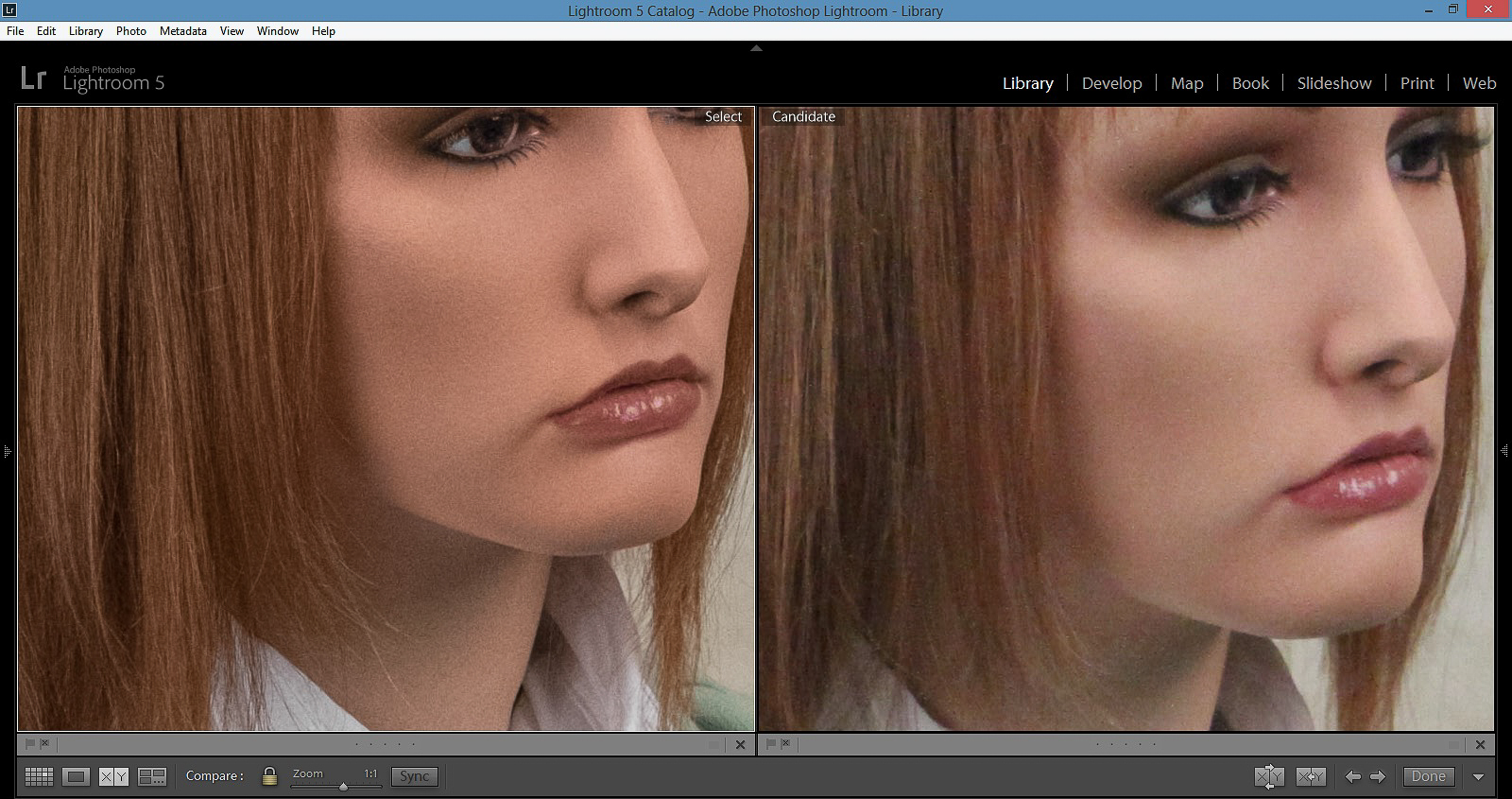This screenshot has height=799, width=1512.
Task: Select the Survey view icon
Action: (152, 776)
